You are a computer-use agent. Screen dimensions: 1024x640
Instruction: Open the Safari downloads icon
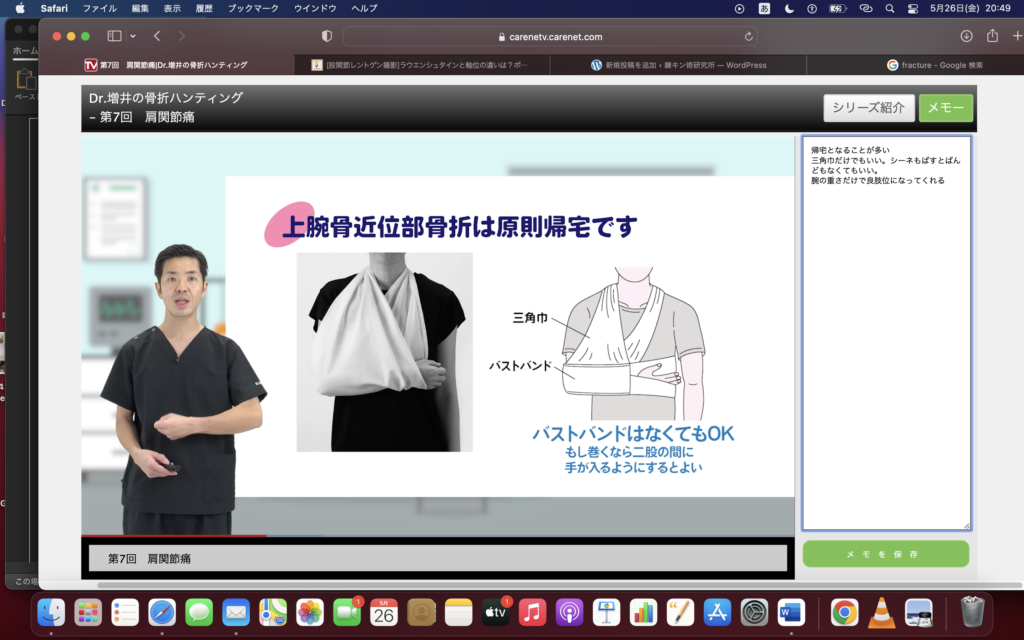click(x=966, y=36)
